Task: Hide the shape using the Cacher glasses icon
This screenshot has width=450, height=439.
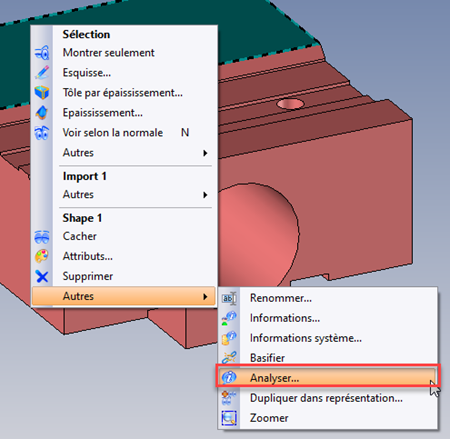Action: [x=42, y=236]
